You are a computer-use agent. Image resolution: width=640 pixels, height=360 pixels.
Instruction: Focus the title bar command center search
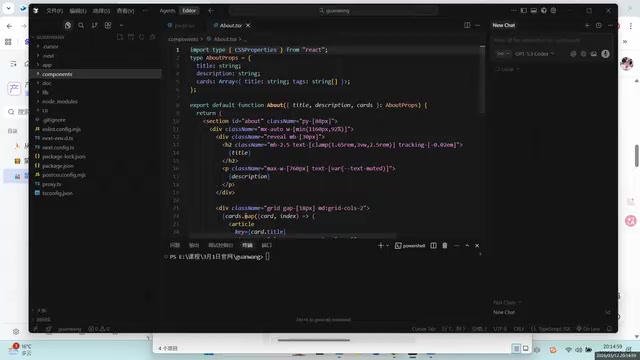(x=333, y=11)
